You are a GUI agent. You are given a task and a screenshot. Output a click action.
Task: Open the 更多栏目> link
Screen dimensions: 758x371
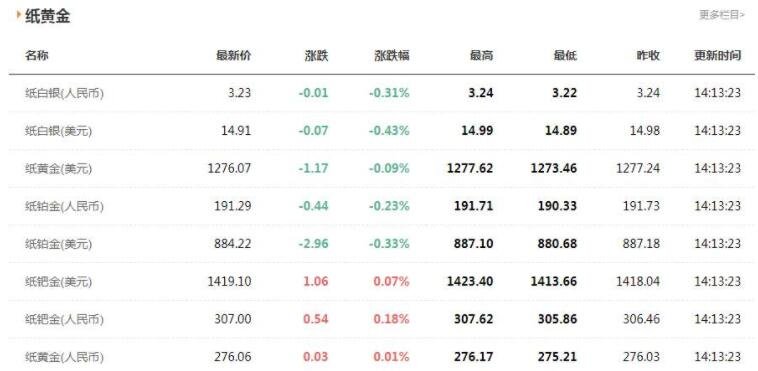tap(722, 15)
